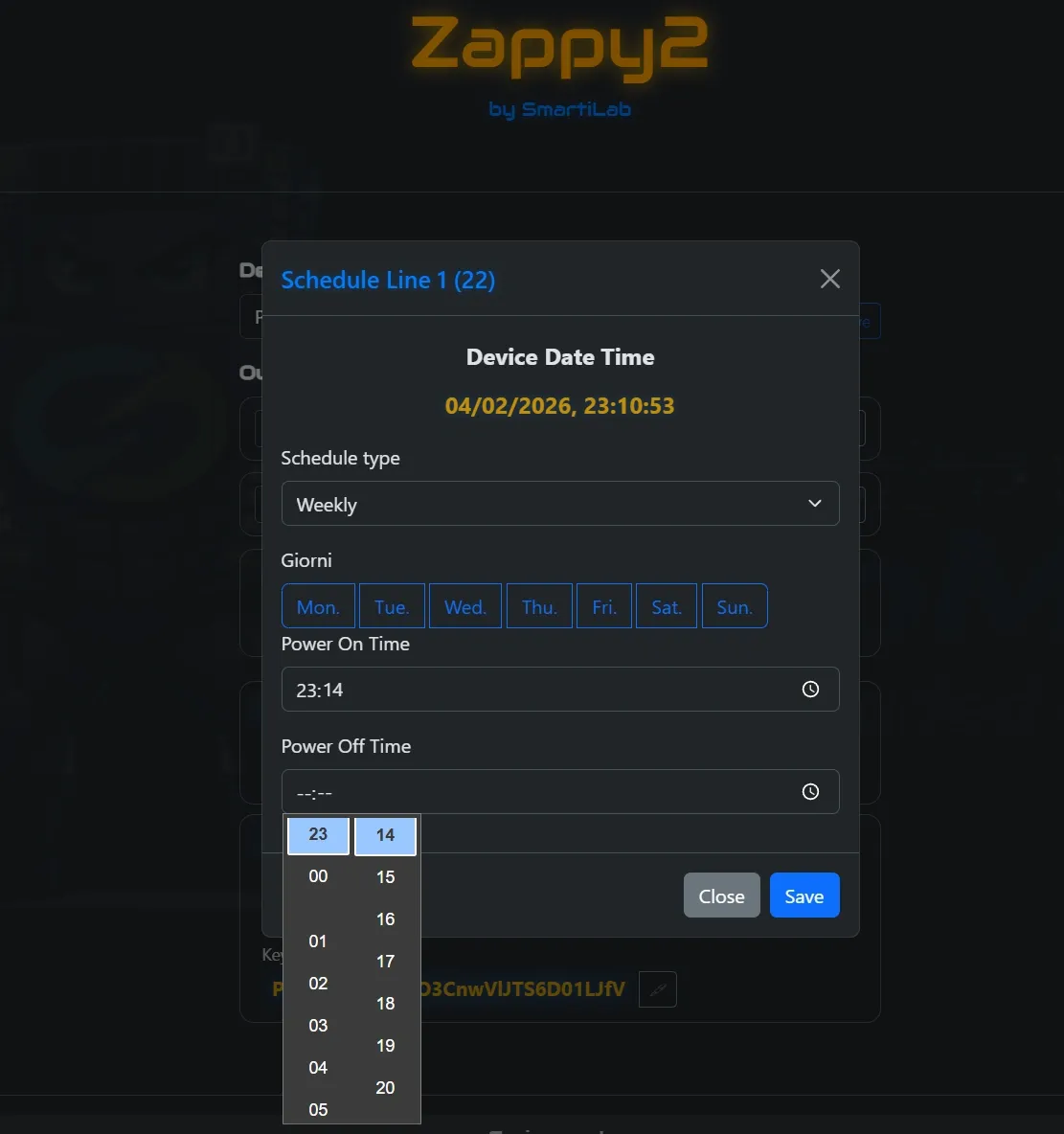Select minute 14 in the time picker
The height and width of the screenshot is (1134, 1064).
coord(386,835)
